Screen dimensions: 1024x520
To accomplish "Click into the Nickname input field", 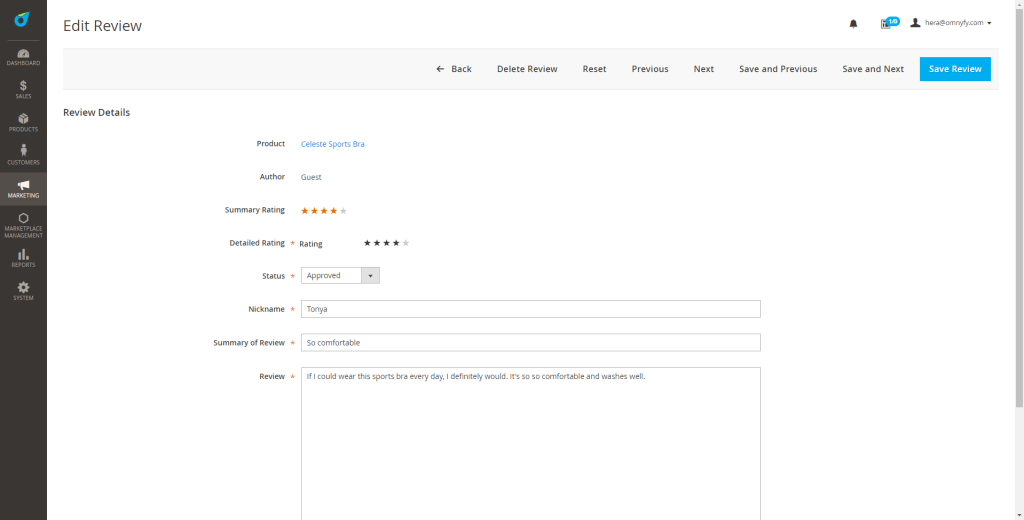I will [530, 309].
